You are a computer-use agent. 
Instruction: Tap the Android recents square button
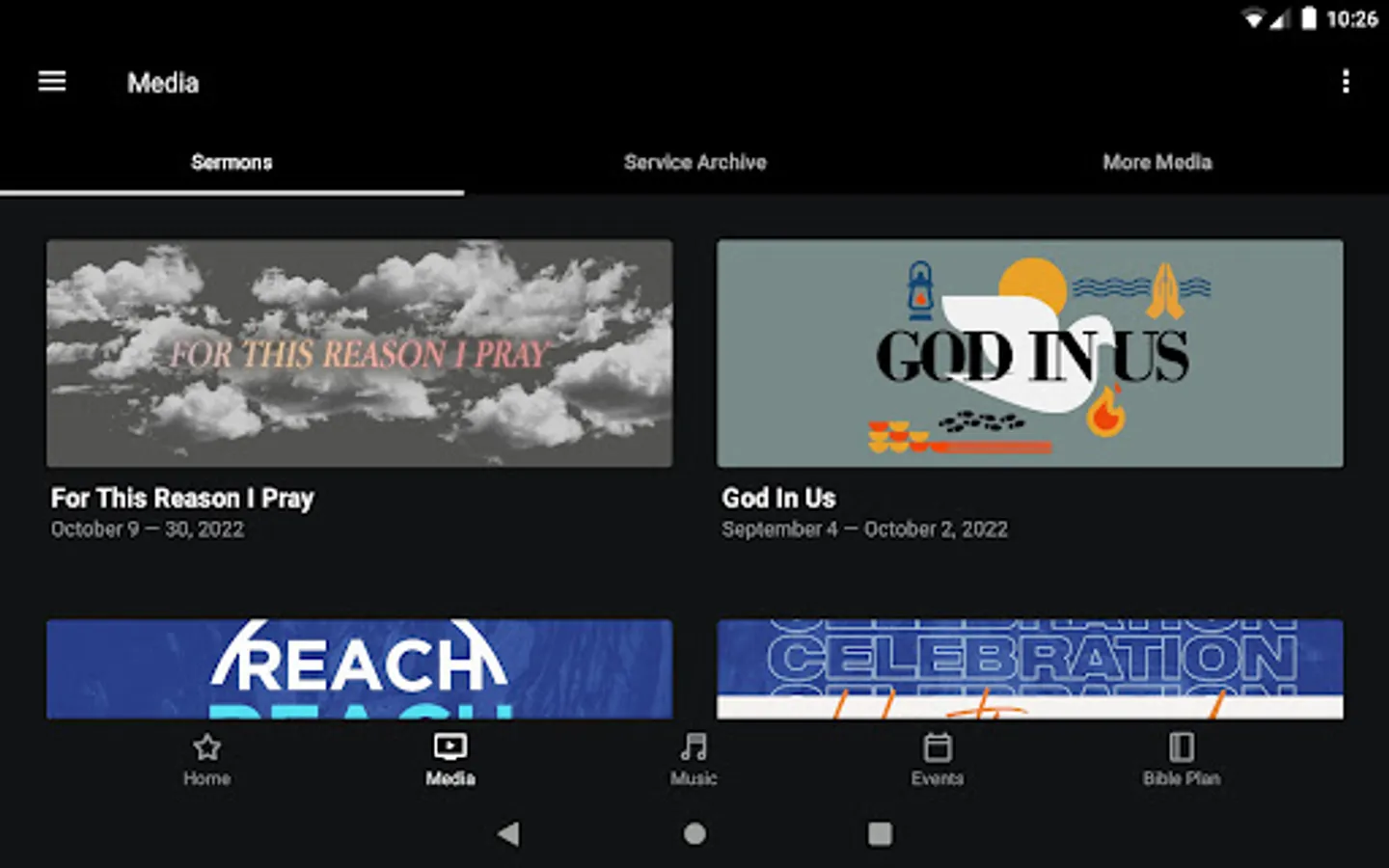click(880, 833)
